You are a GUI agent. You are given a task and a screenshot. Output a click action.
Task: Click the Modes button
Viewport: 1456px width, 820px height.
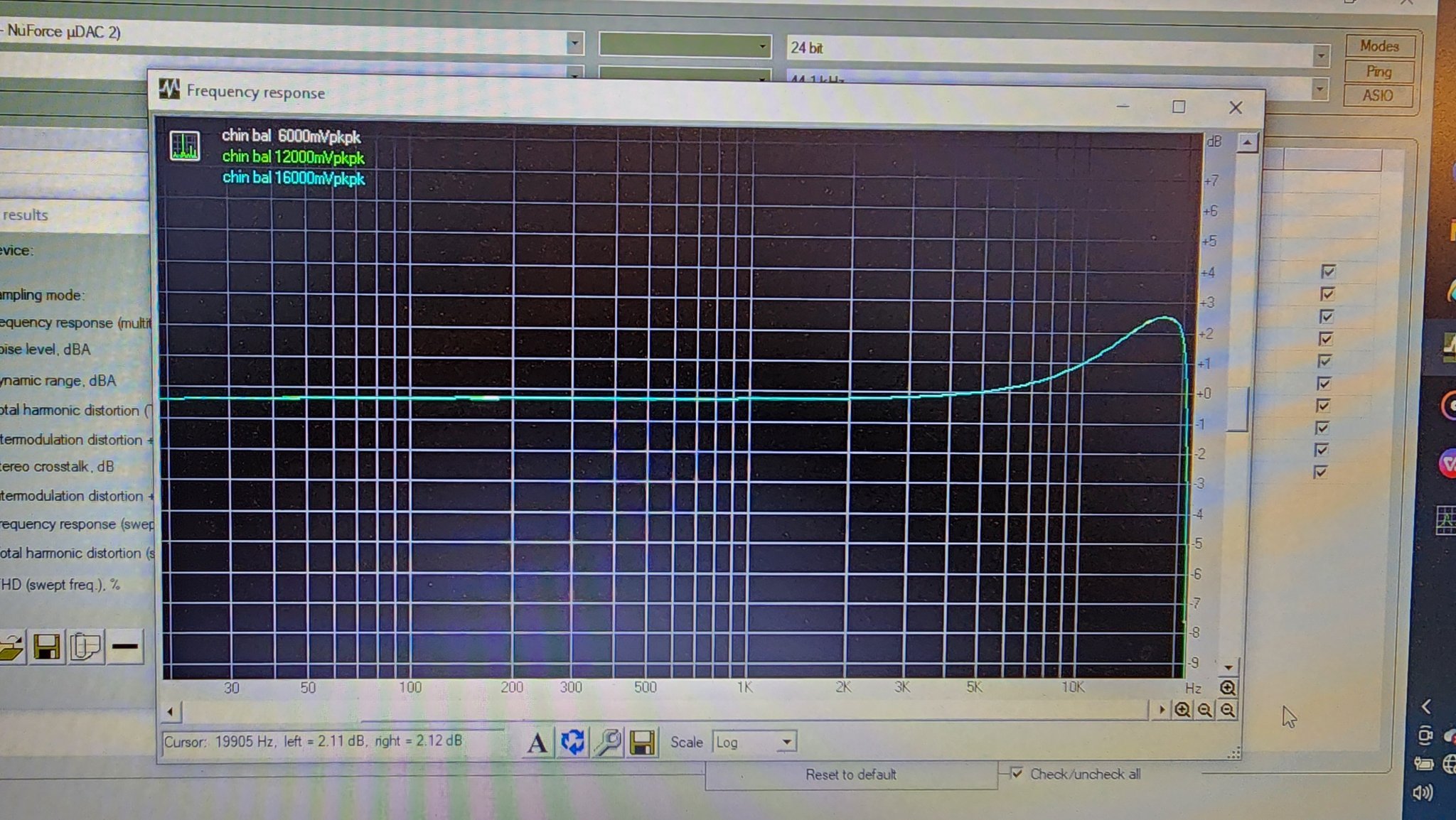[1379, 45]
